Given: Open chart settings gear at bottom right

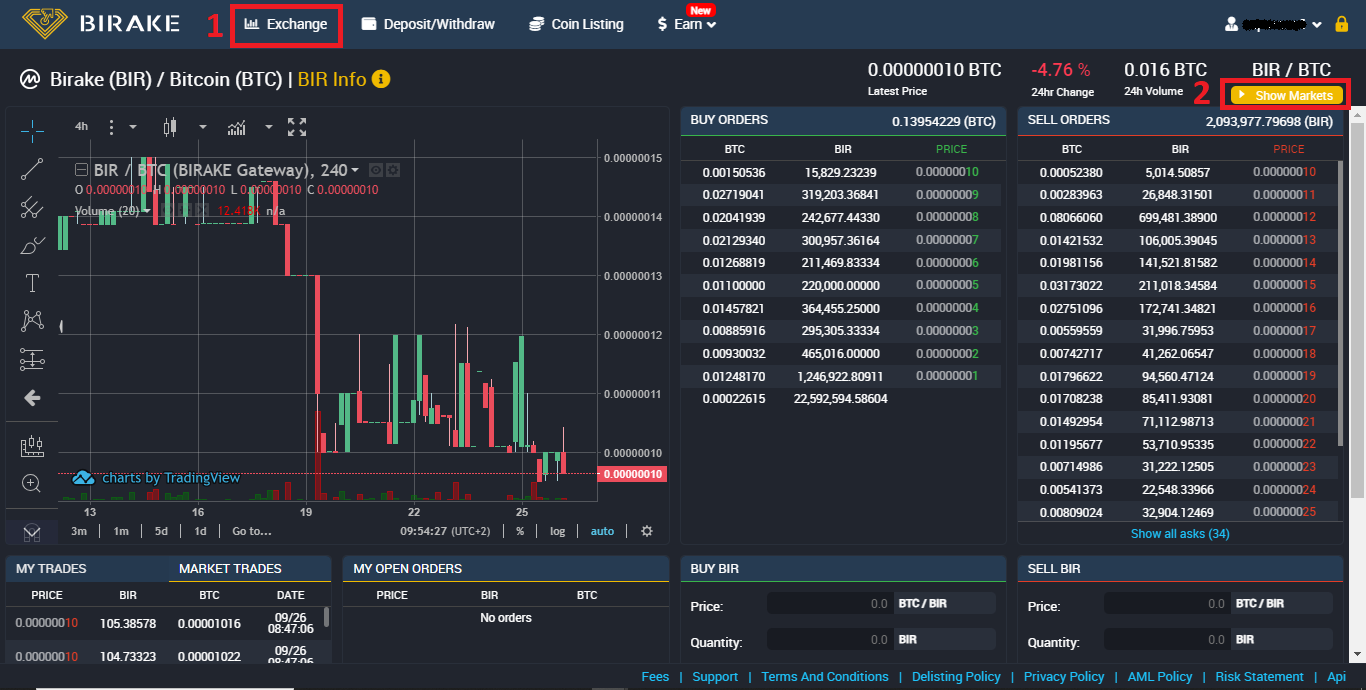Looking at the screenshot, I should point(647,531).
